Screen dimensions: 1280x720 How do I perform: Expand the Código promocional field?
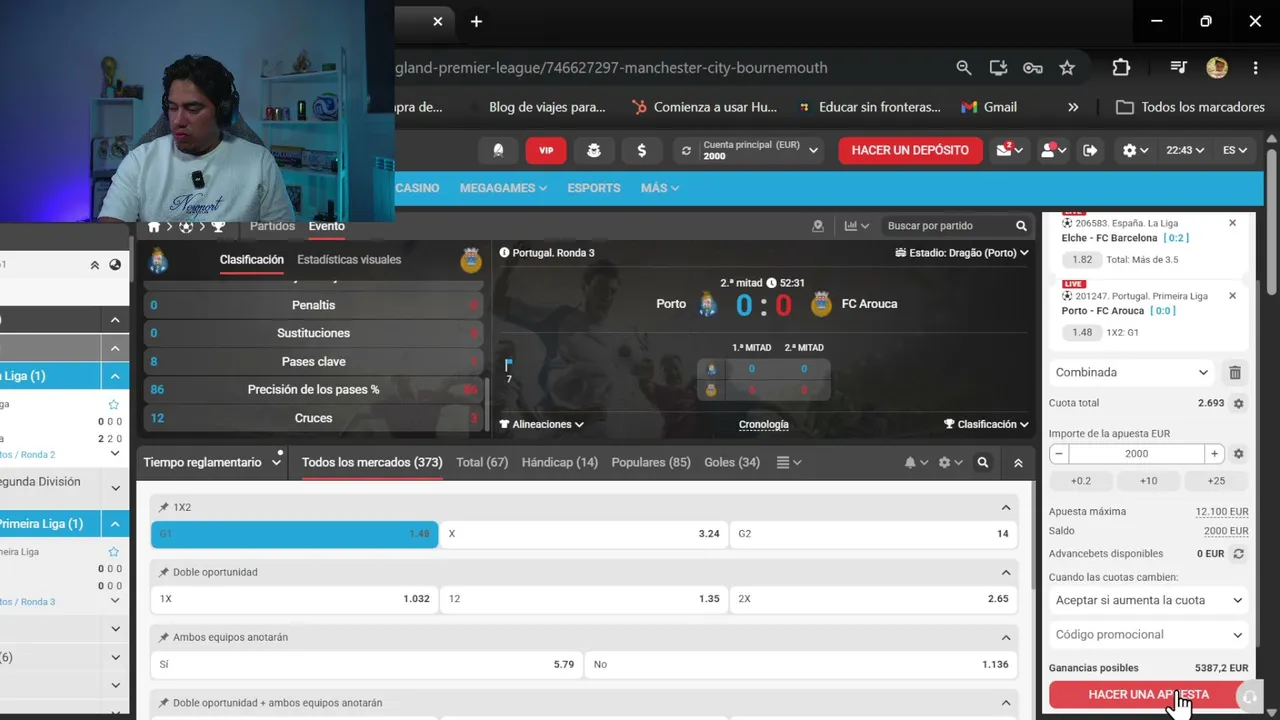coord(1149,635)
